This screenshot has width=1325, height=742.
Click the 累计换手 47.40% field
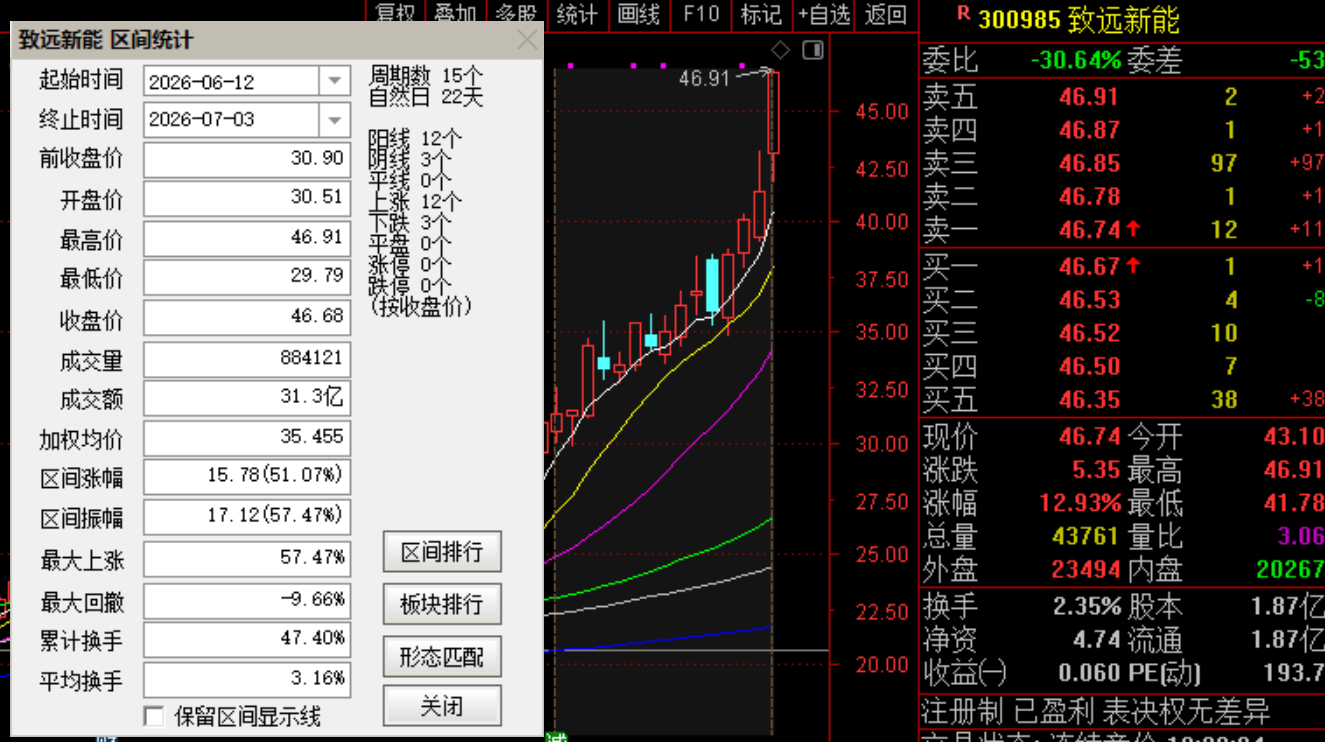coord(247,639)
